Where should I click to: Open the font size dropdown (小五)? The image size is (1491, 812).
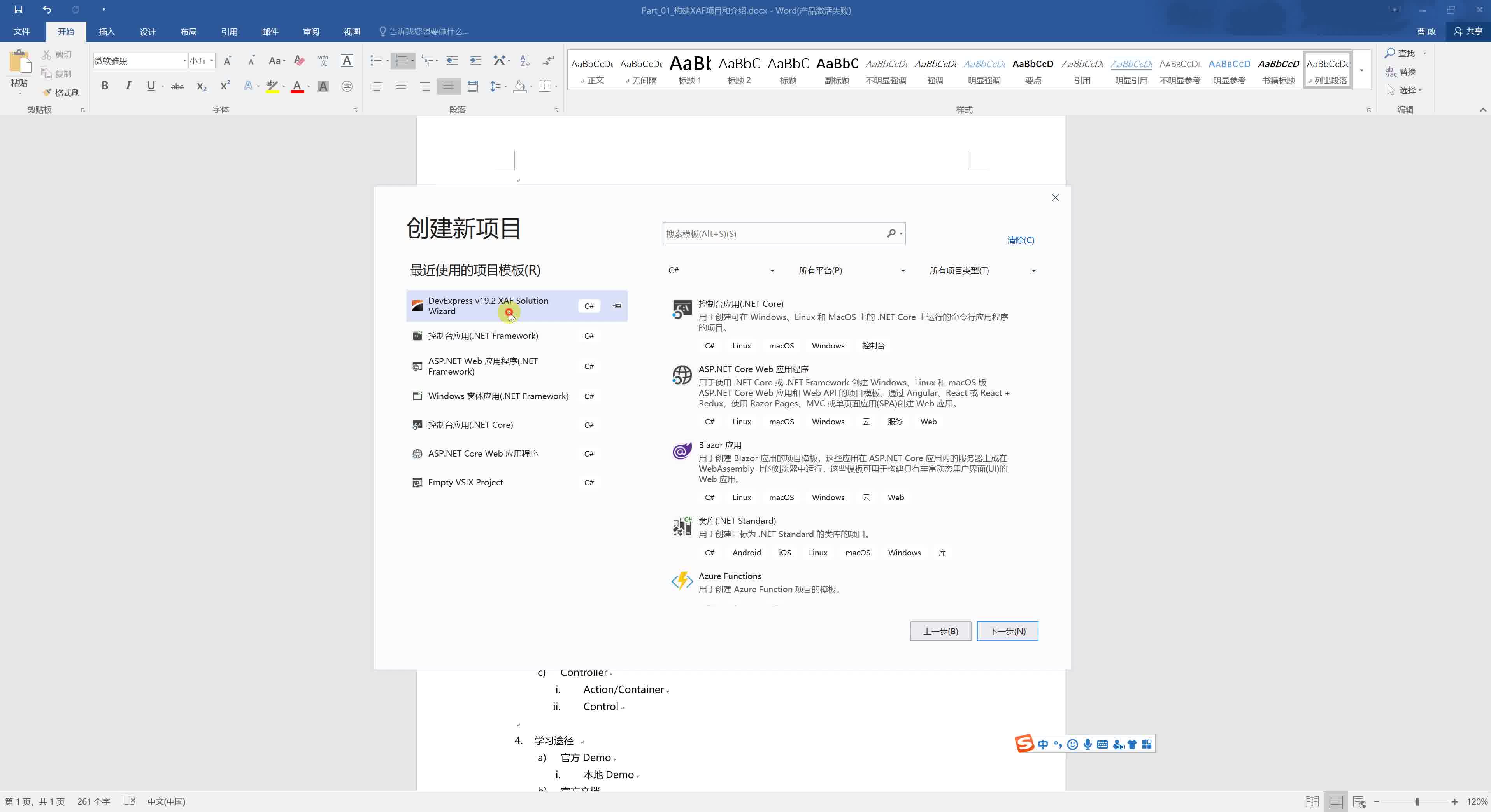pyautogui.click(x=212, y=61)
